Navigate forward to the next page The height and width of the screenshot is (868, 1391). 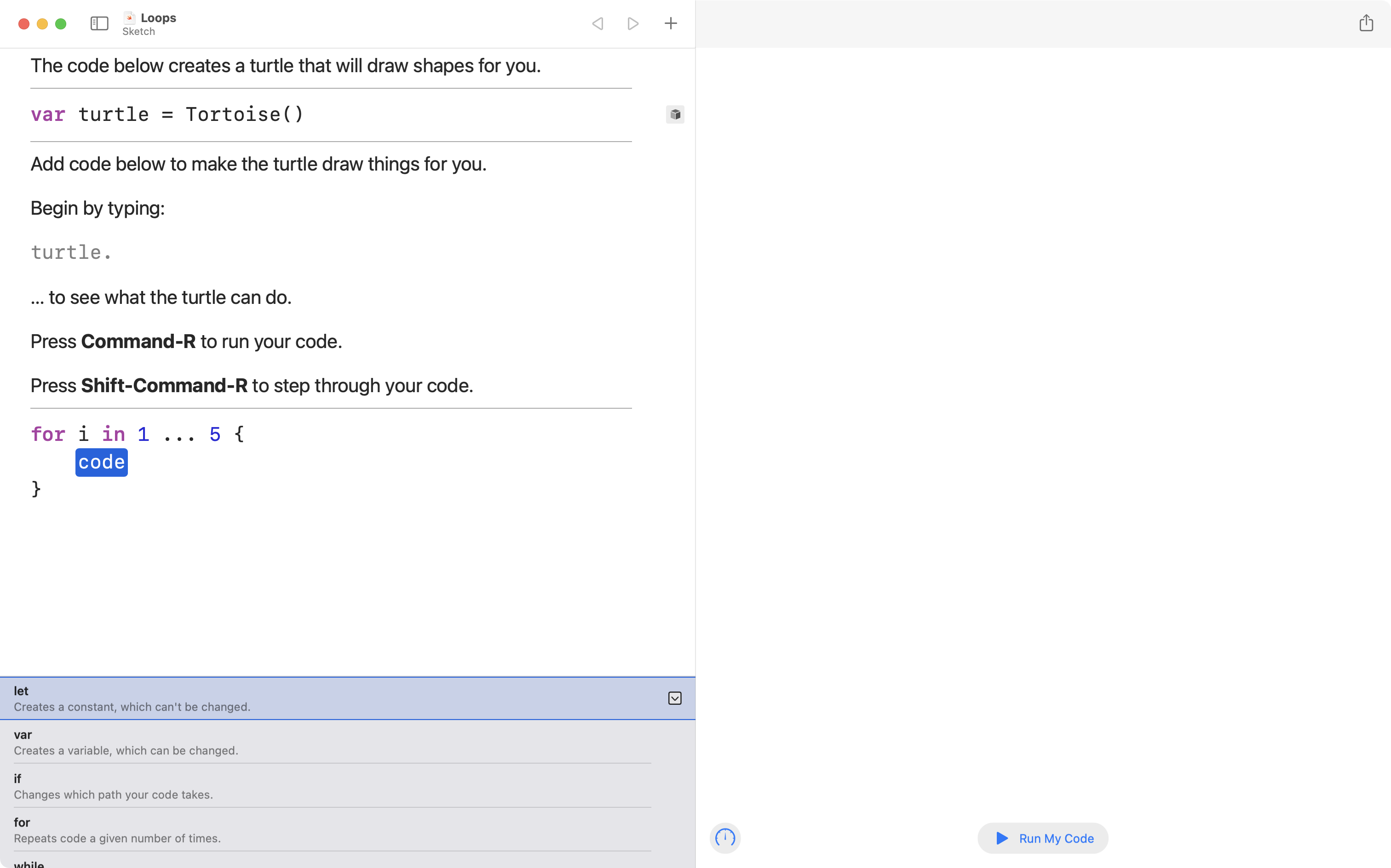point(632,23)
